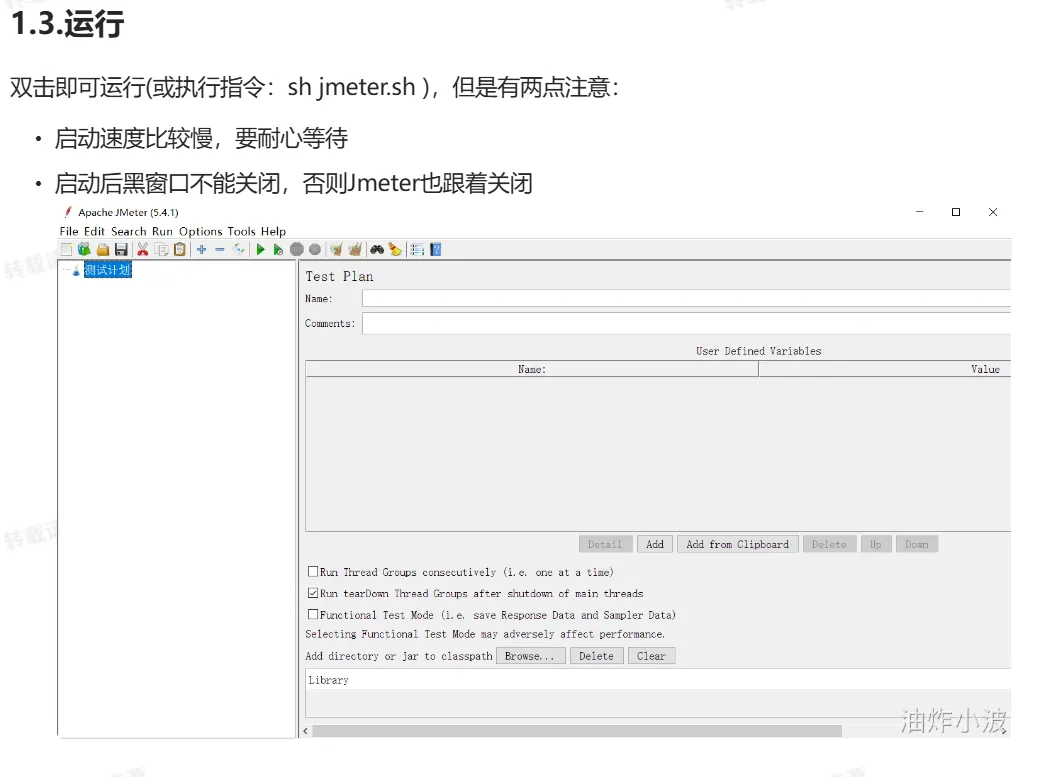Open the Templates icon in toolbar

coord(84,250)
